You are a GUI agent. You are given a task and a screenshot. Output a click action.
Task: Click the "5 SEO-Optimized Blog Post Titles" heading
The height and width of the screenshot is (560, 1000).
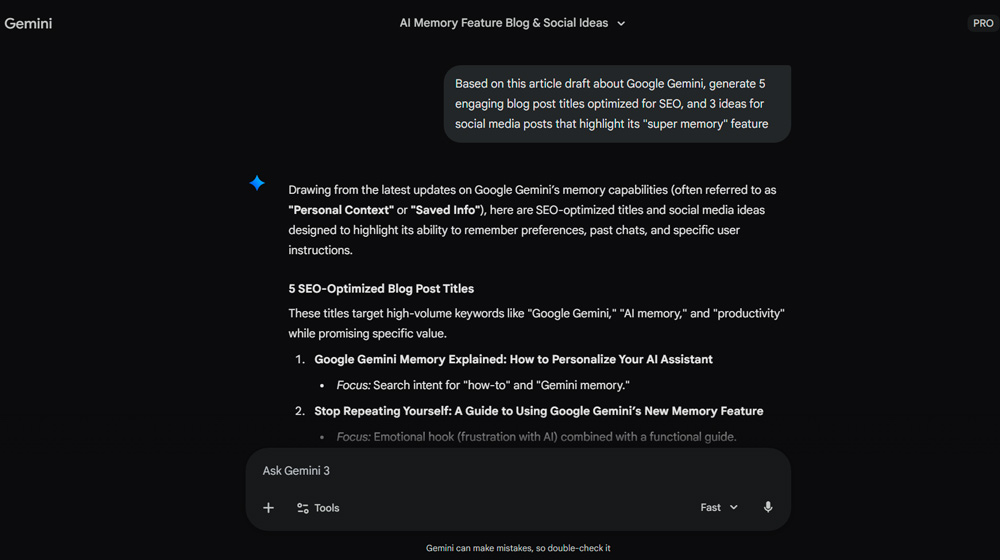pos(381,288)
